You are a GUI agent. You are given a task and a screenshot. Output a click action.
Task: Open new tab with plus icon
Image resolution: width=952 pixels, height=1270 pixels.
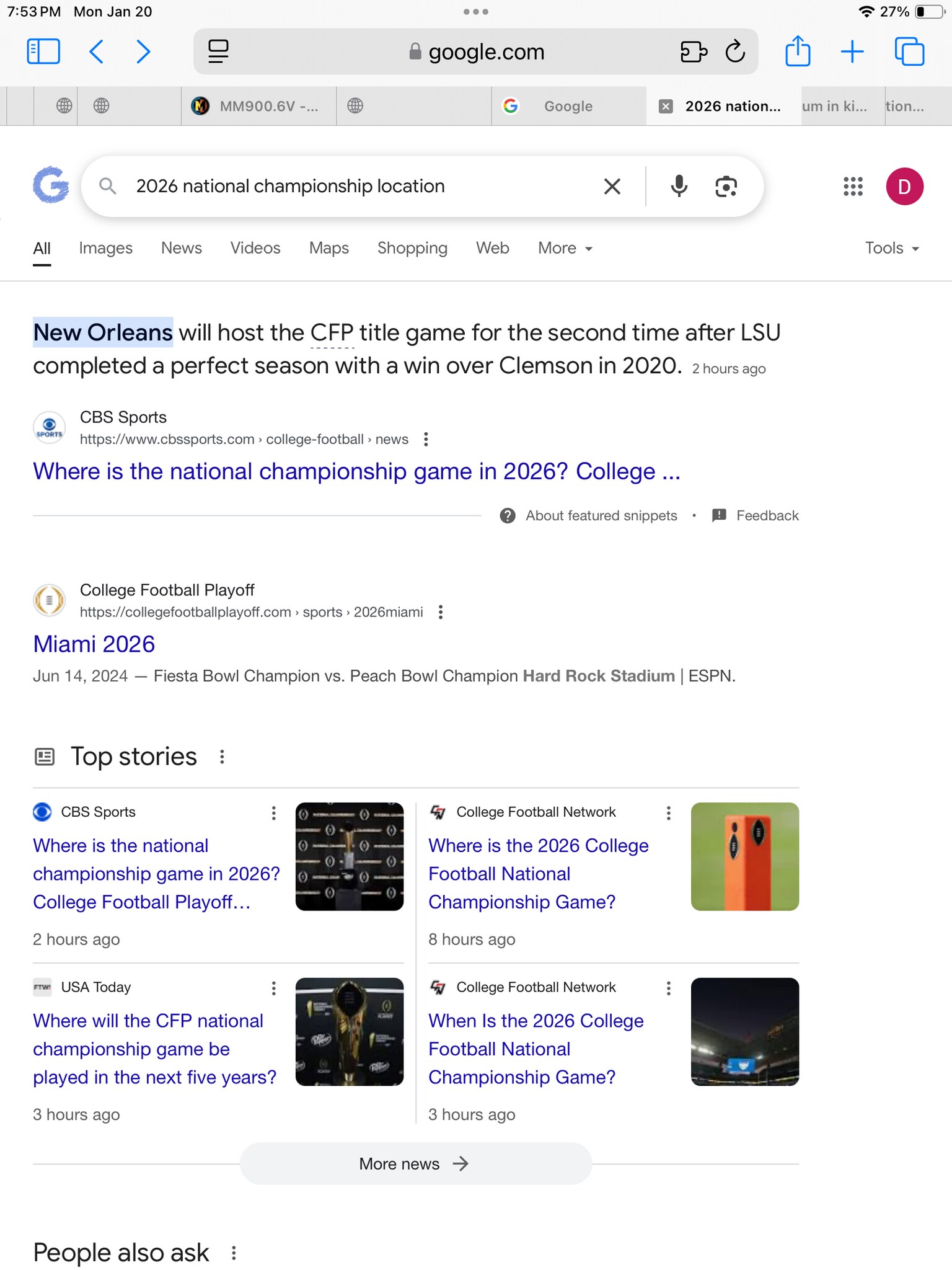(852, 51)
